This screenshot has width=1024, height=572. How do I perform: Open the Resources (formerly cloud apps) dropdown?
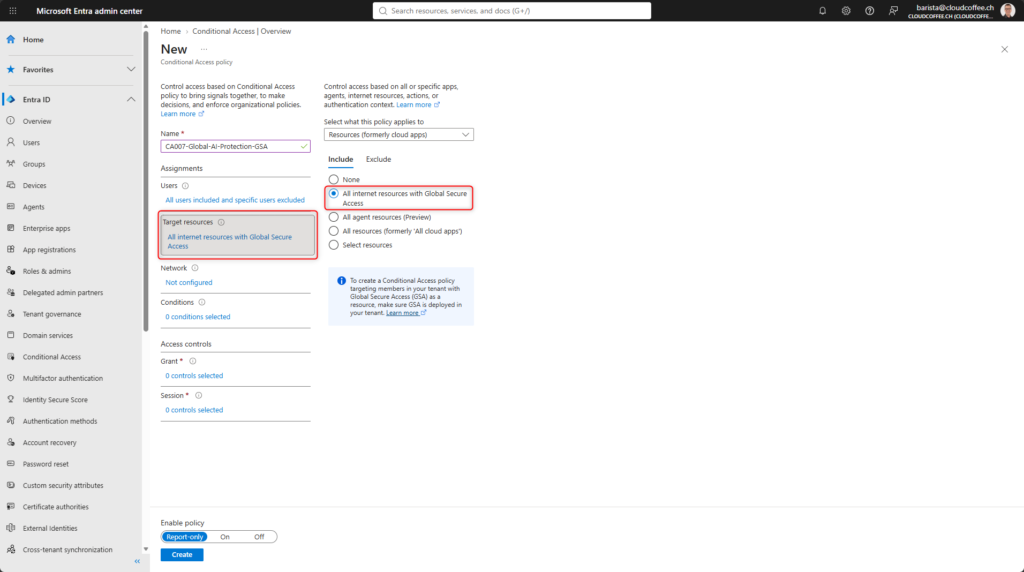398,135
